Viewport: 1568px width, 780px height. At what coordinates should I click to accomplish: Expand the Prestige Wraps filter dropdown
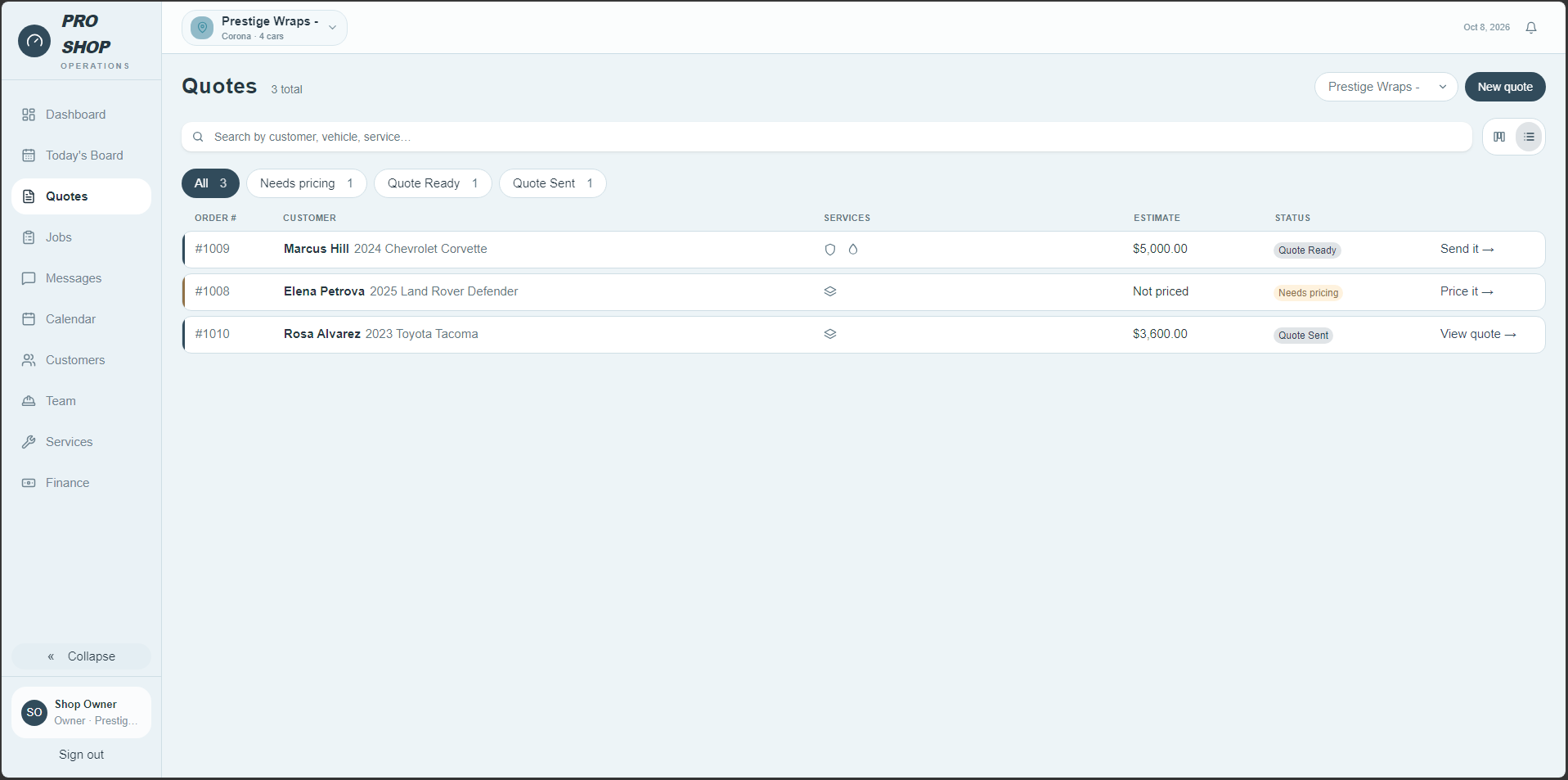(1386, 87)
